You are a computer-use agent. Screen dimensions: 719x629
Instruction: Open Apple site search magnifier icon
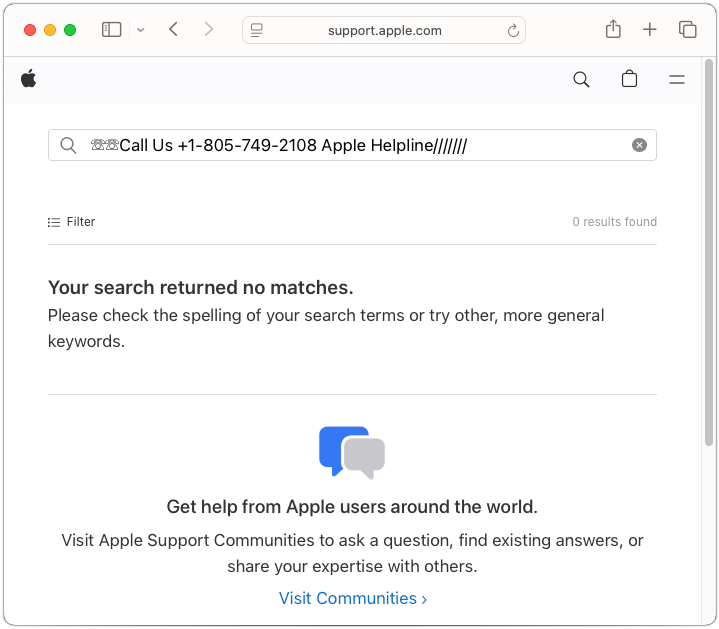point(581,80)
